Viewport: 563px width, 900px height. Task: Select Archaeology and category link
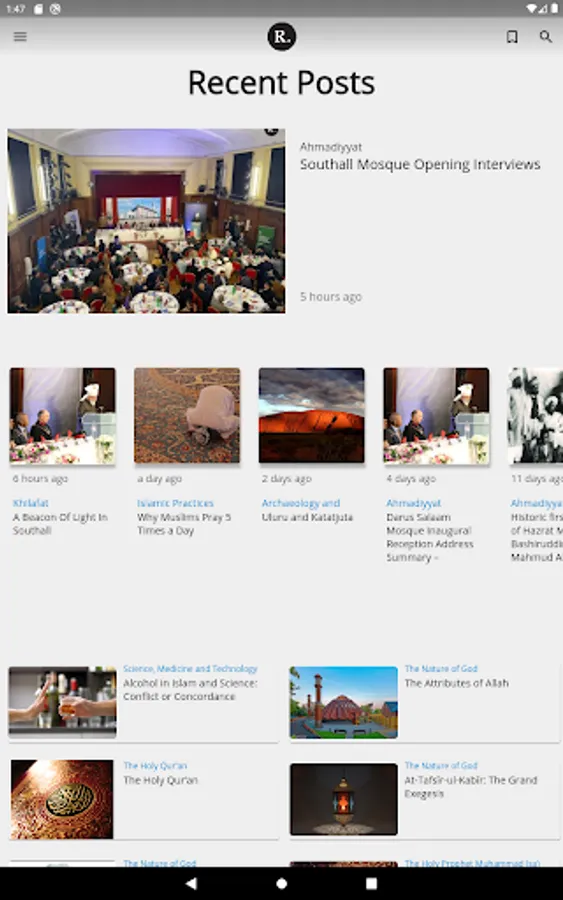[301, 503]
